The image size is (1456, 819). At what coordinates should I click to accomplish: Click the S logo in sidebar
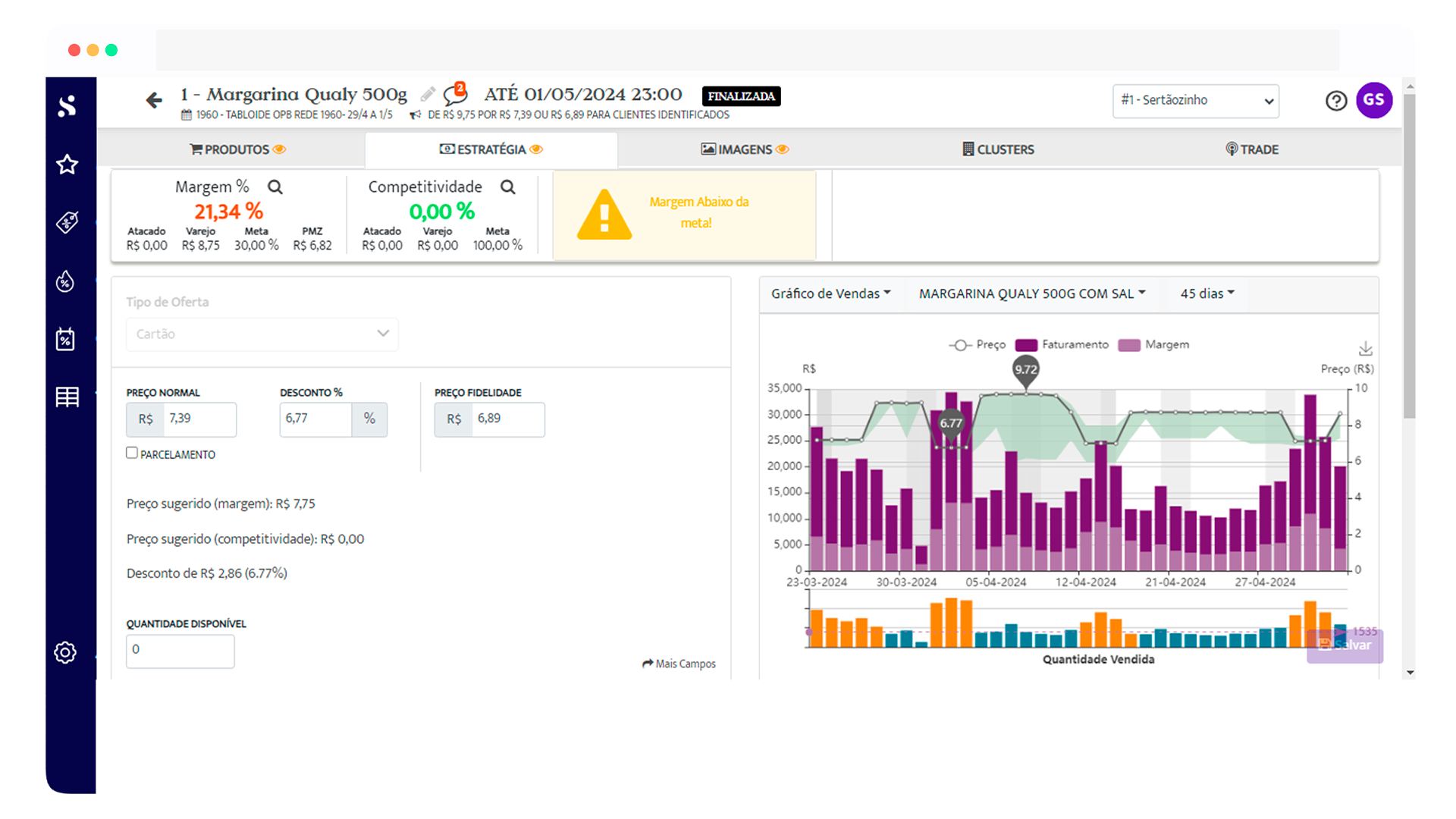click(x=67, y=105)
